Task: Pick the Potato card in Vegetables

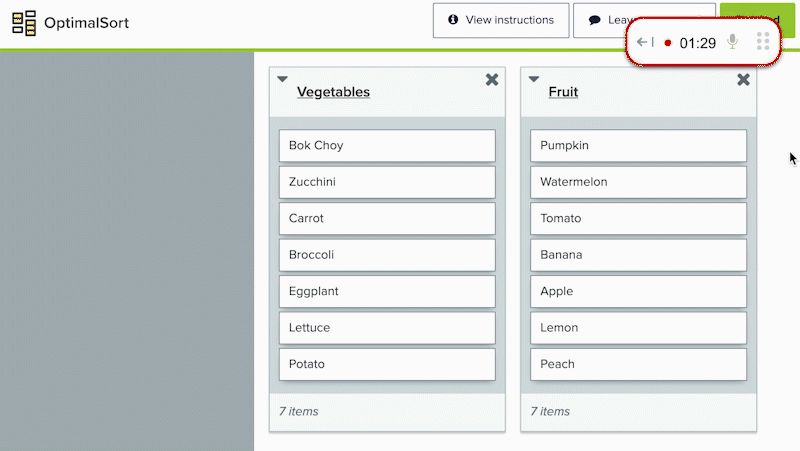Action: point(387,364)
